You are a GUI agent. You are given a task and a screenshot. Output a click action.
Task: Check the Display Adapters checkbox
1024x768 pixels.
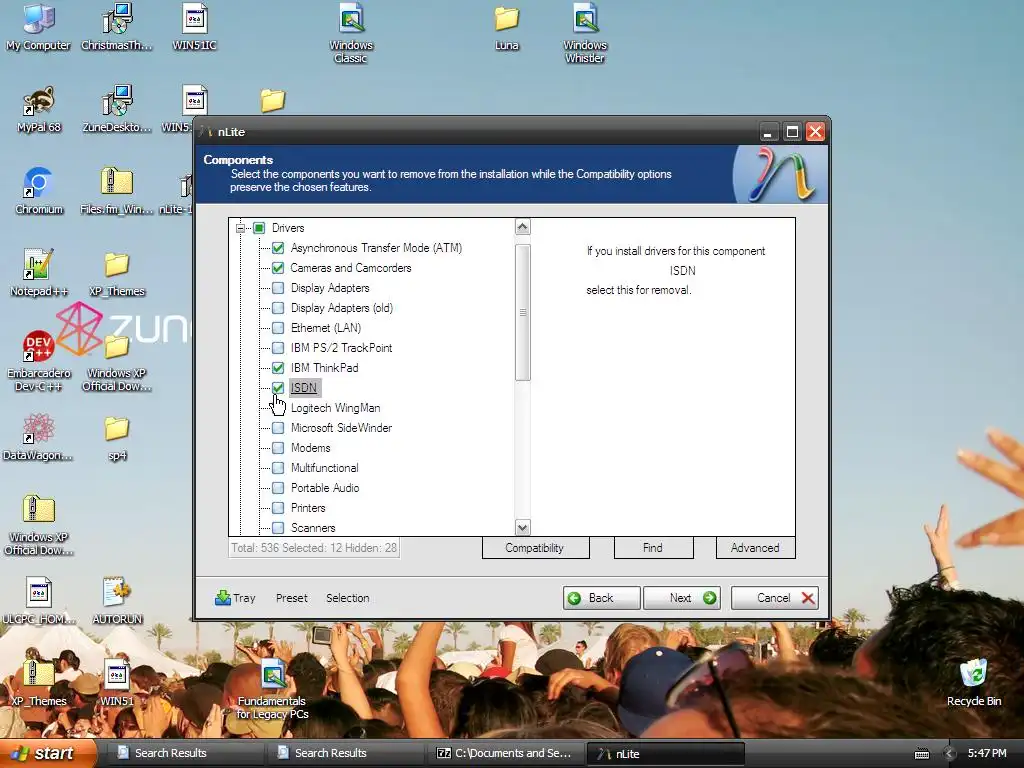pyautogui.click(x=278, y=288)
